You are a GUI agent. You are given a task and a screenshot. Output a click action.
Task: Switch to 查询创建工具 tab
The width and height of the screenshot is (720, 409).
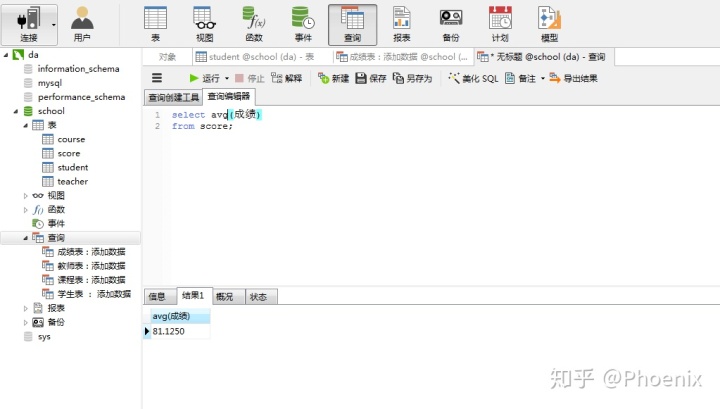[x=173, y=97]
